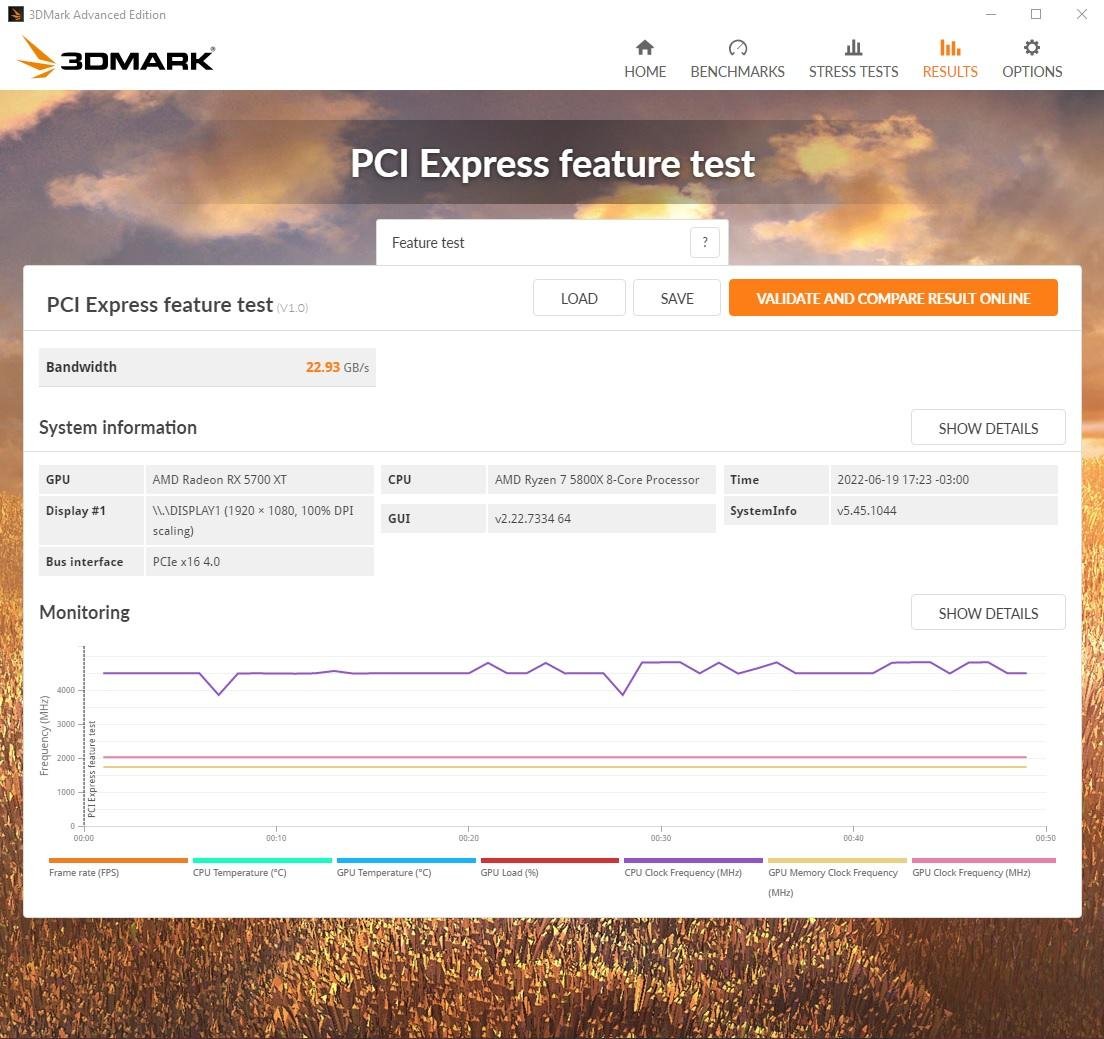Go to BENCHMARKS tab label
Image resolution: width=1104 pixels, height=1039 pixels.
pos(737,72)
